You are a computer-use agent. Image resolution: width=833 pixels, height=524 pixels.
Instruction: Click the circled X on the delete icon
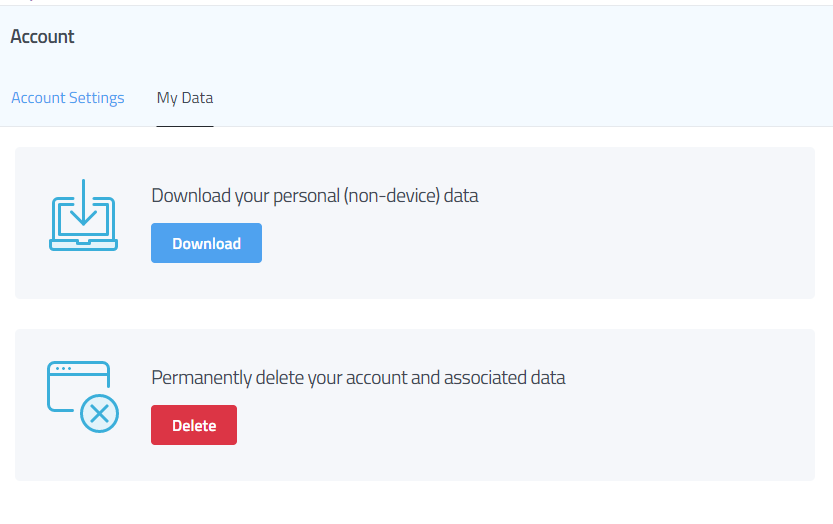[98, 412]
